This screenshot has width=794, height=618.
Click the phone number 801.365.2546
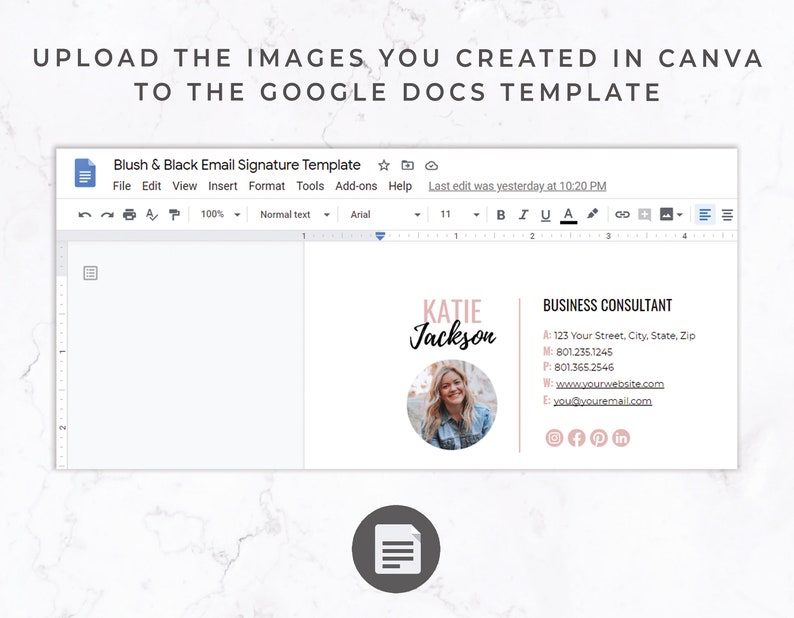click(584, 367)
